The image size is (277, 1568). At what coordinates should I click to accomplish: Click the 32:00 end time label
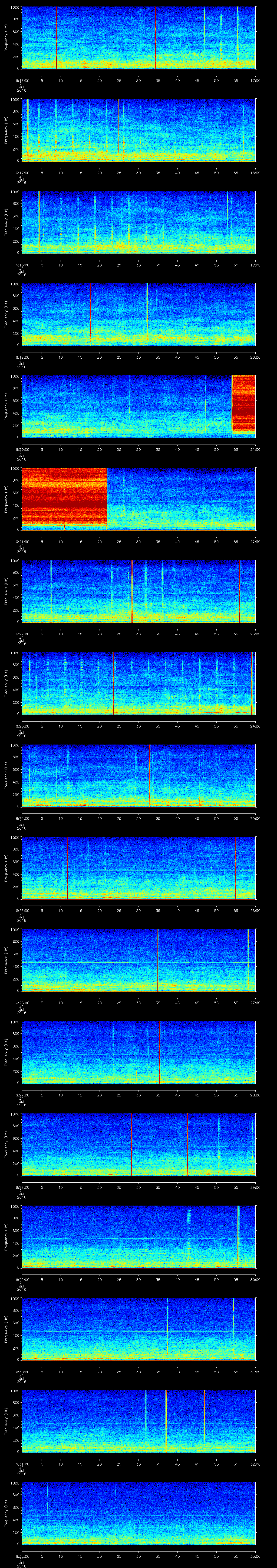[255, 1464]
